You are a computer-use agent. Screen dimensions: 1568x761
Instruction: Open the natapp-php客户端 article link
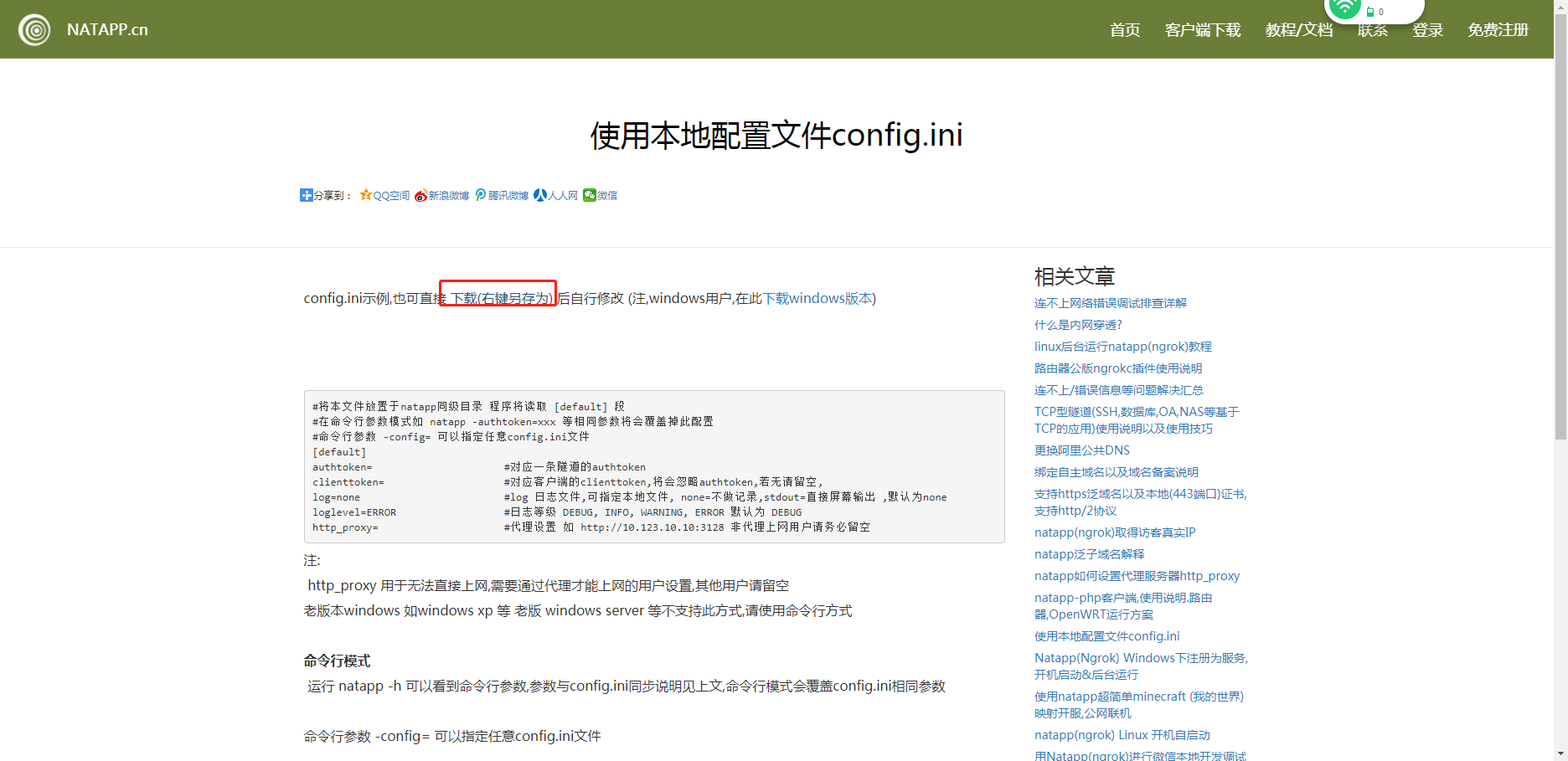coord(1123,606)
